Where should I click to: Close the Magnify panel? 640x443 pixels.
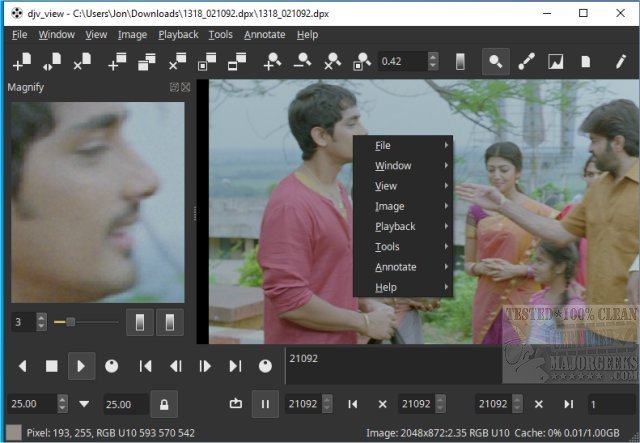pyautogui.click(x=185, y=87)
